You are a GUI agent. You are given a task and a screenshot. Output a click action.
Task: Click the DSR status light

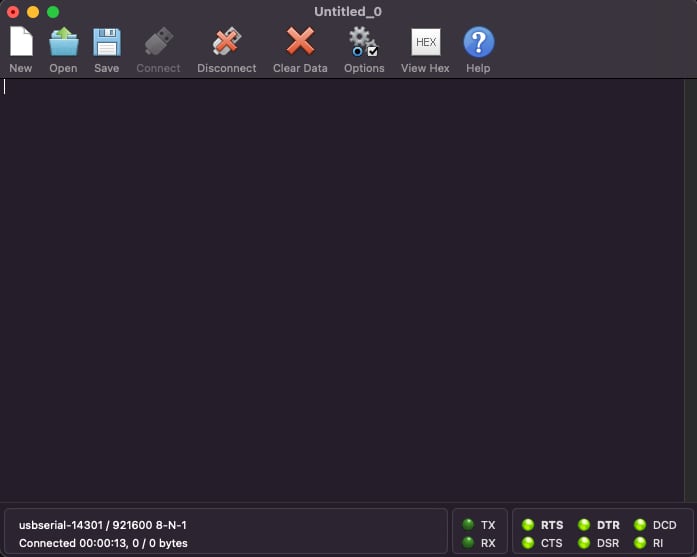[584, 543]
